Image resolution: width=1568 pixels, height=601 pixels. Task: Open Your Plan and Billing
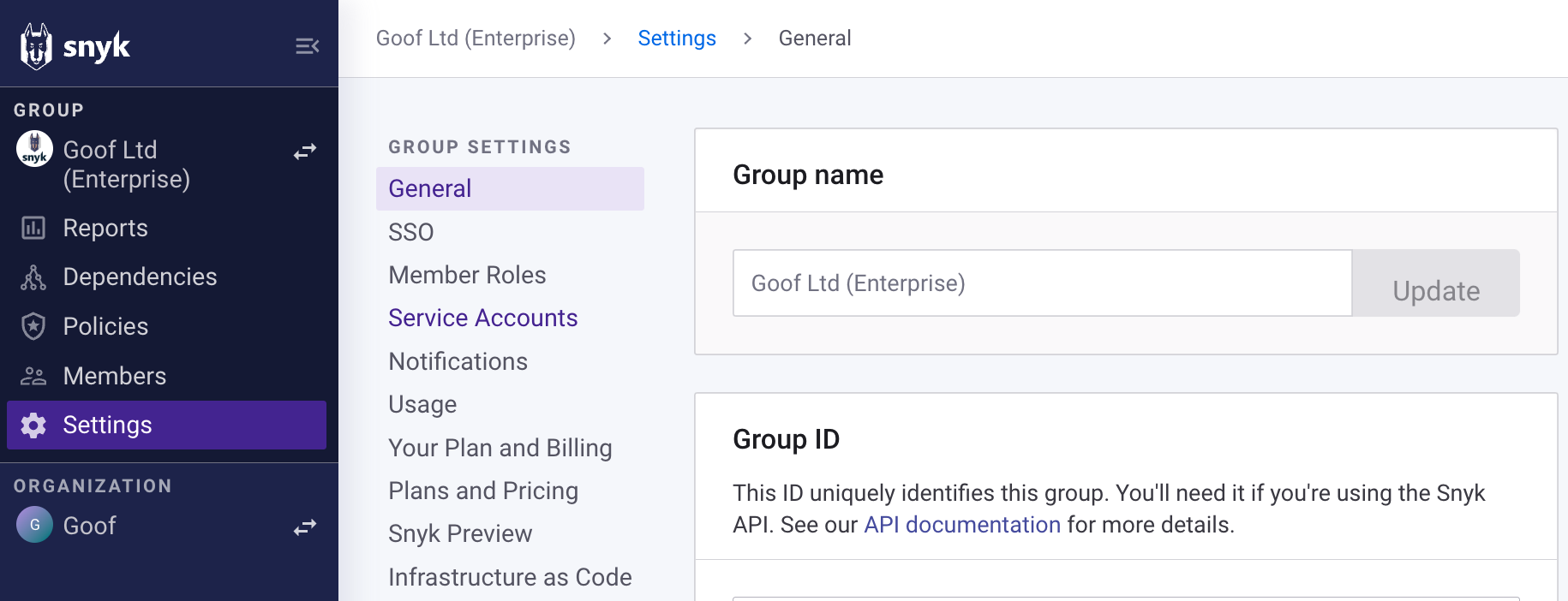pos(500,448)
